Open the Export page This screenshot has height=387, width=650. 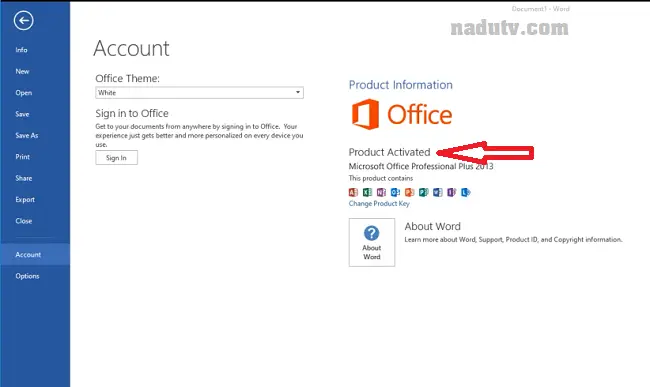25,200
